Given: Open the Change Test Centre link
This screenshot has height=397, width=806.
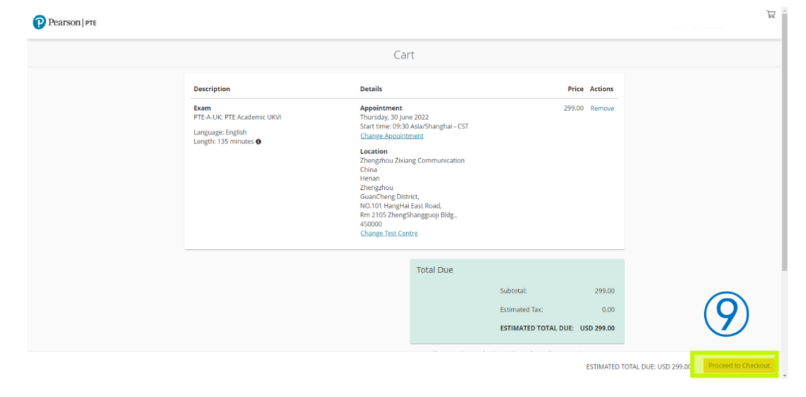Looking at the screenshot, I should pos(389,233).
